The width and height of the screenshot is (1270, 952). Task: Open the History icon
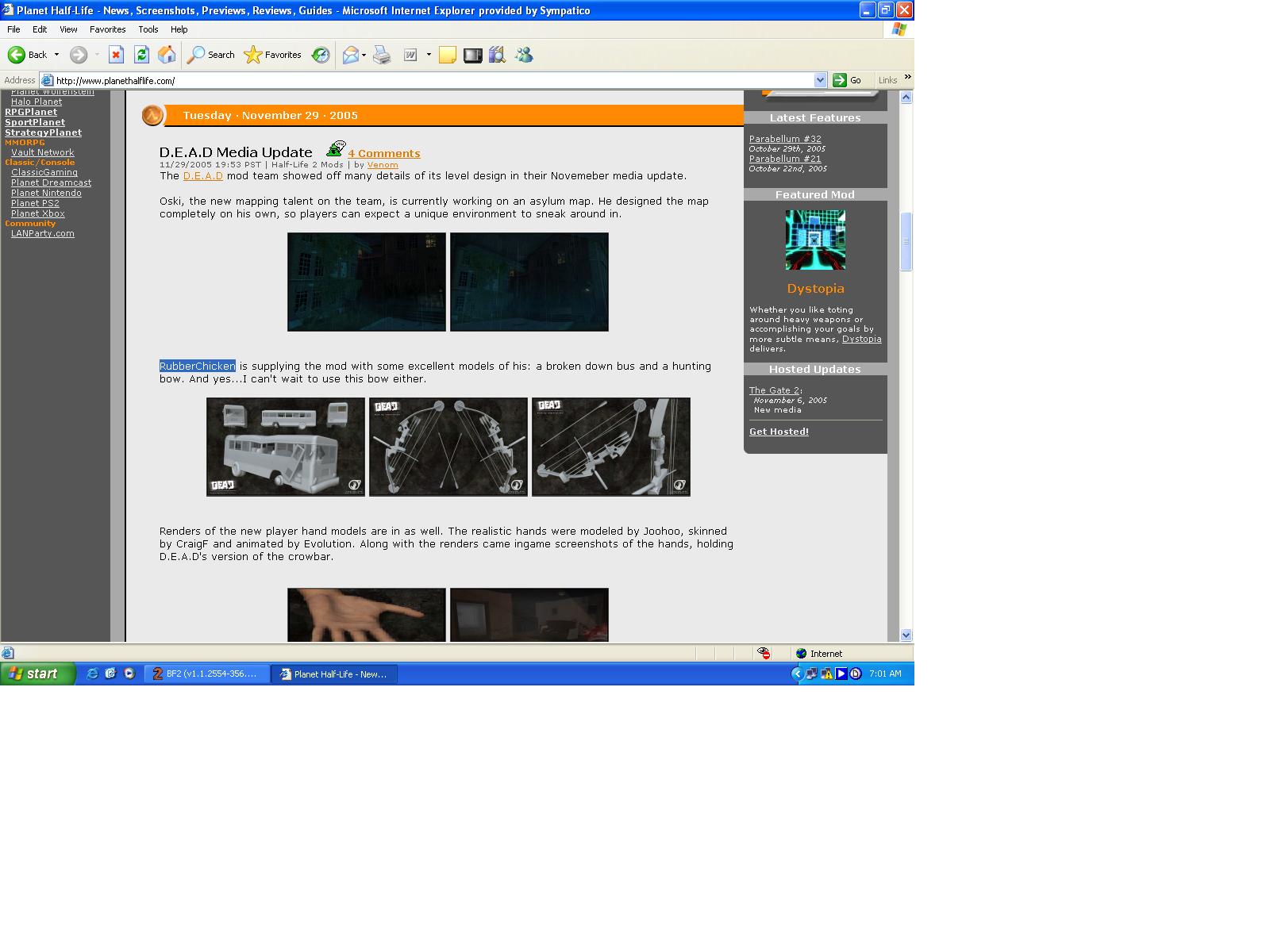click(x=321, y=55)
